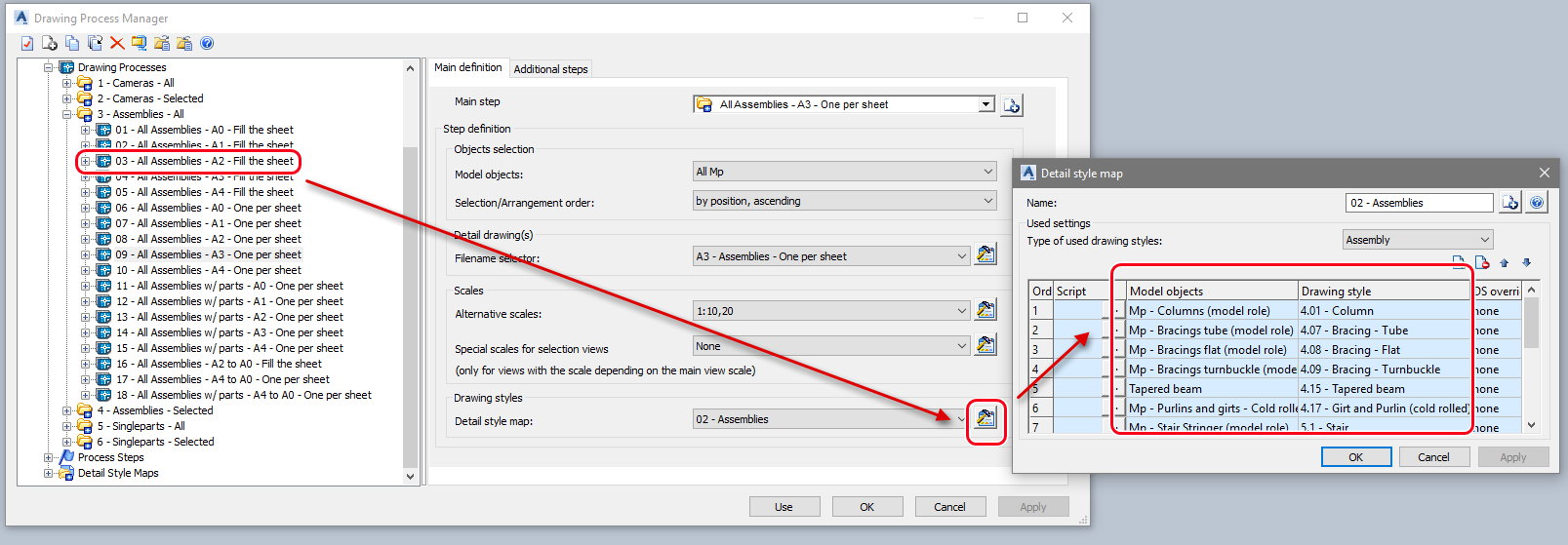The height and width of the screenshot is (545, 1568).
Task: Click the edit icon beside Special scales
Action: pyautogui.click(x=985, y=345)
